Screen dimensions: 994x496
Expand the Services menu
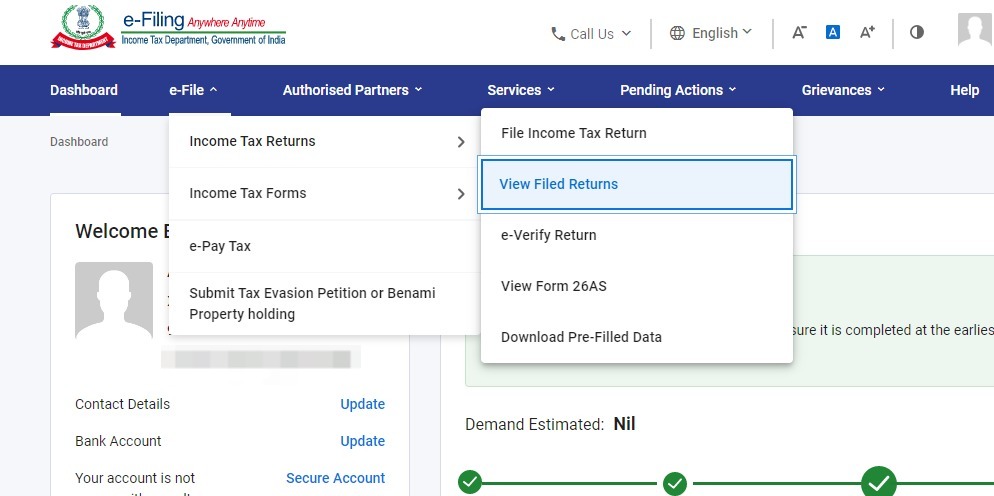[x=521, y=90]
